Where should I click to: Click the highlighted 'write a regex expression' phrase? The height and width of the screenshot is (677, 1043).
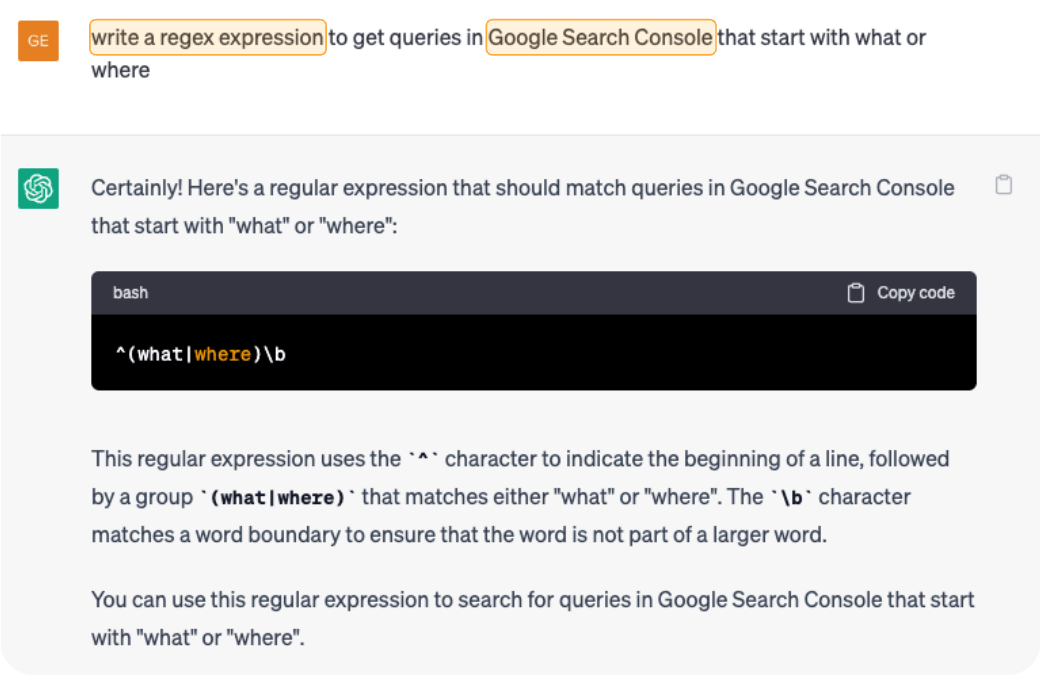click(x=207, y=38)
